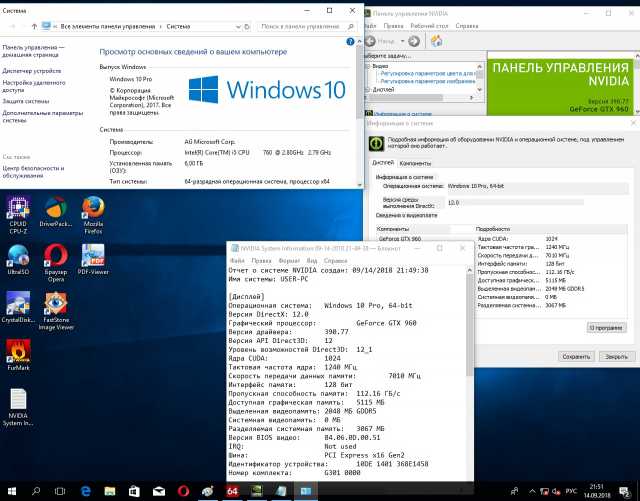This screenshot has width=640, height=501.
Task: Click NVIDIA panel forward arrow
Action: click(414, 41)
